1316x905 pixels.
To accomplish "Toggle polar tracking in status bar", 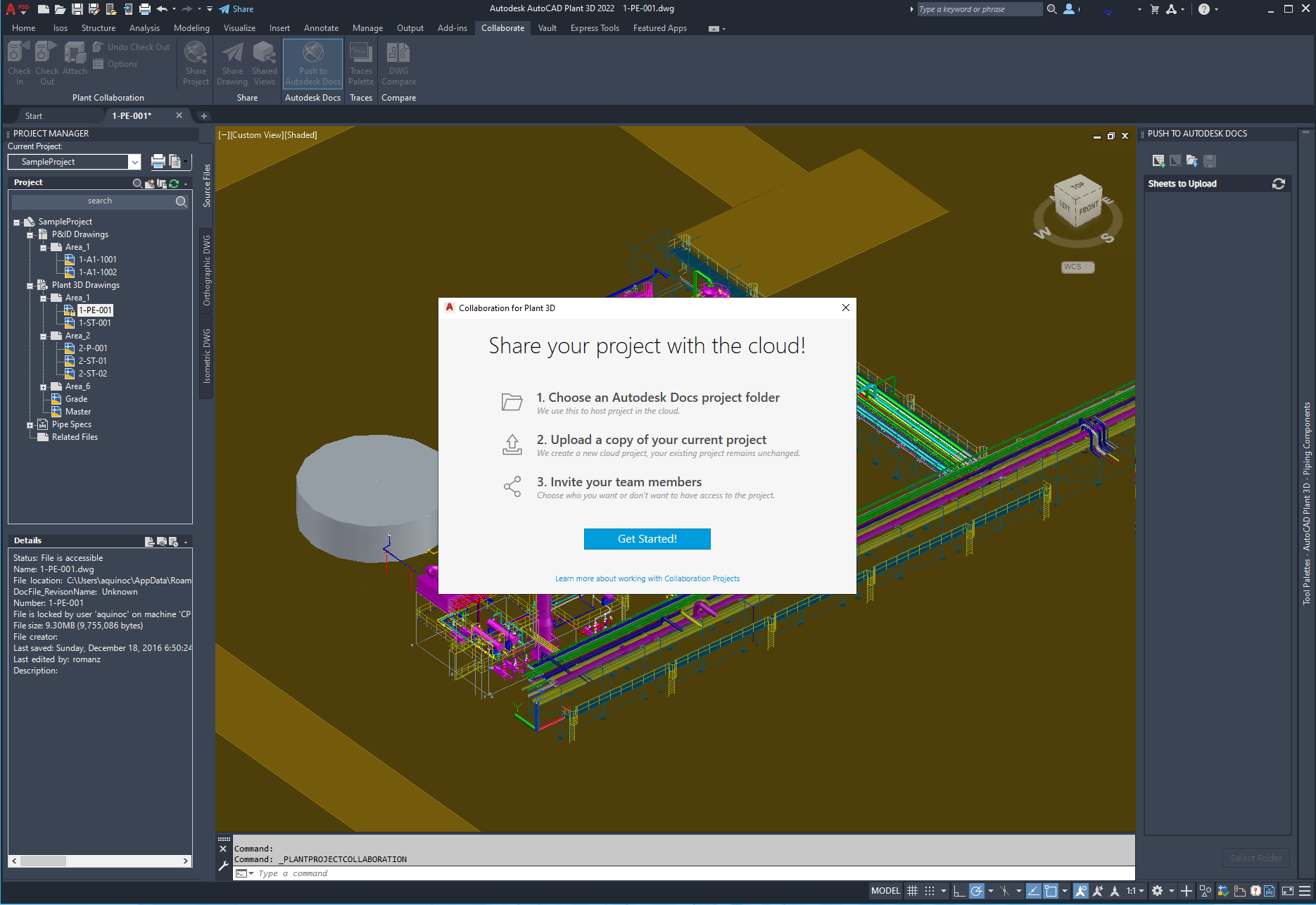I will point(977,891).
